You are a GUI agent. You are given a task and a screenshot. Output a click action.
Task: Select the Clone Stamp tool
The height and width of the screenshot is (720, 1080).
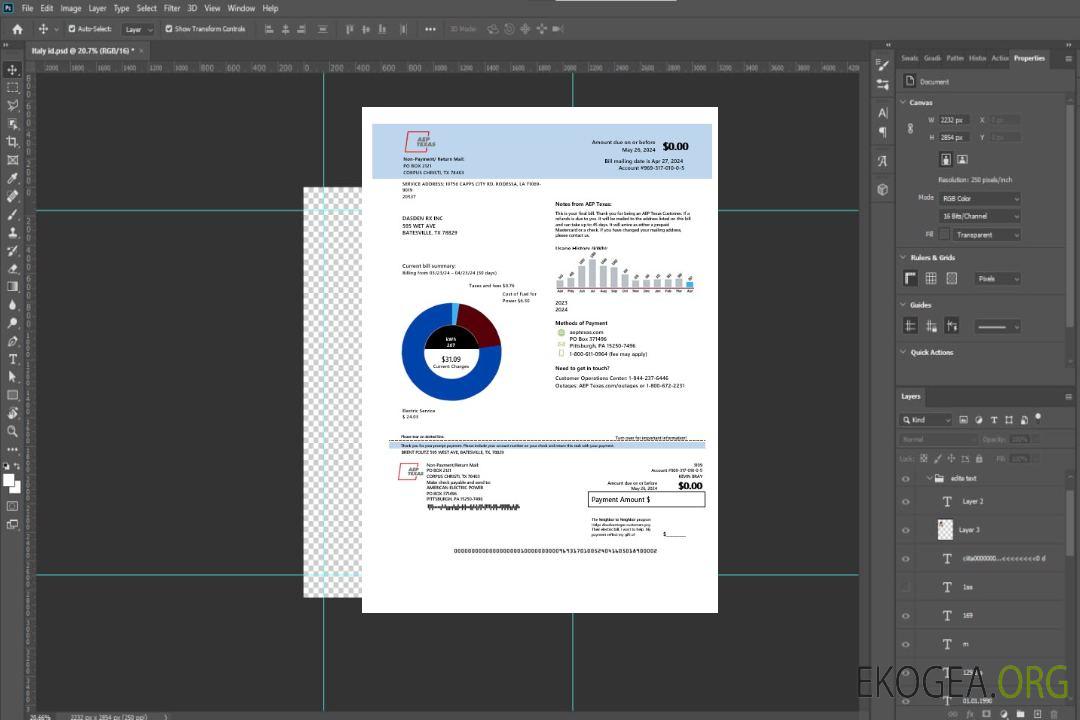(12, 232)
